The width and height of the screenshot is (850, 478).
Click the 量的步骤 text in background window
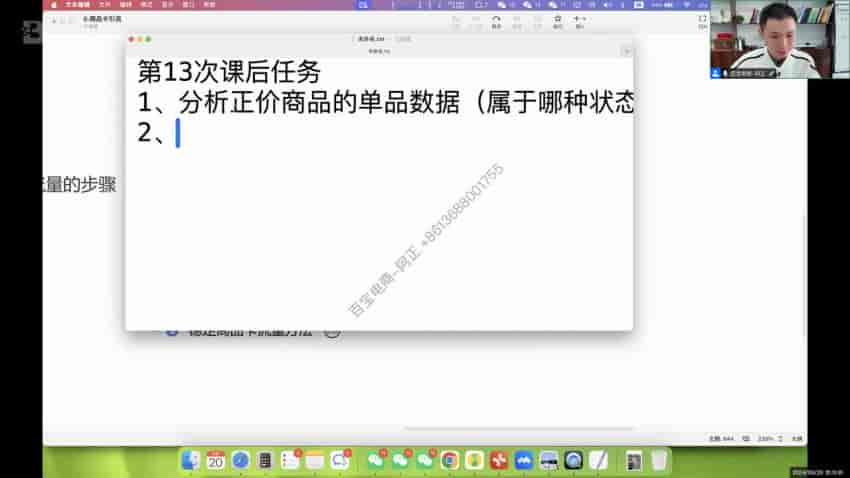pos(80,184)
